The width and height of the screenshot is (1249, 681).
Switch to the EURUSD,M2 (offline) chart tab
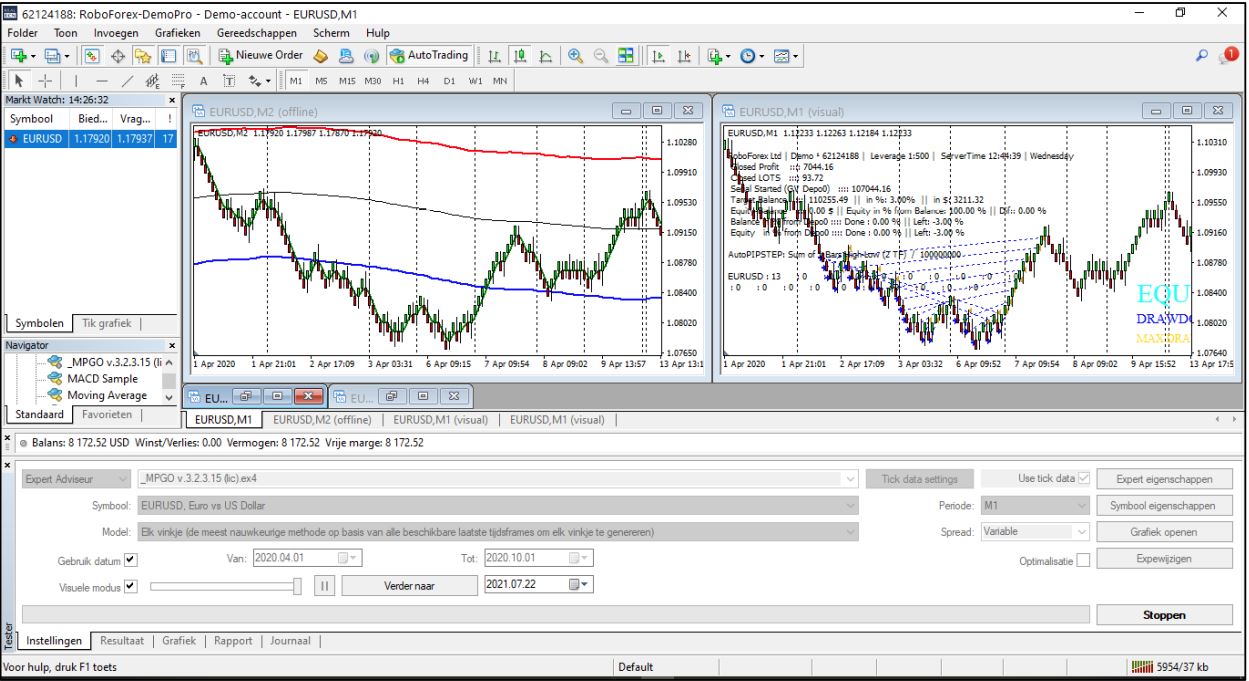(324, 419)
